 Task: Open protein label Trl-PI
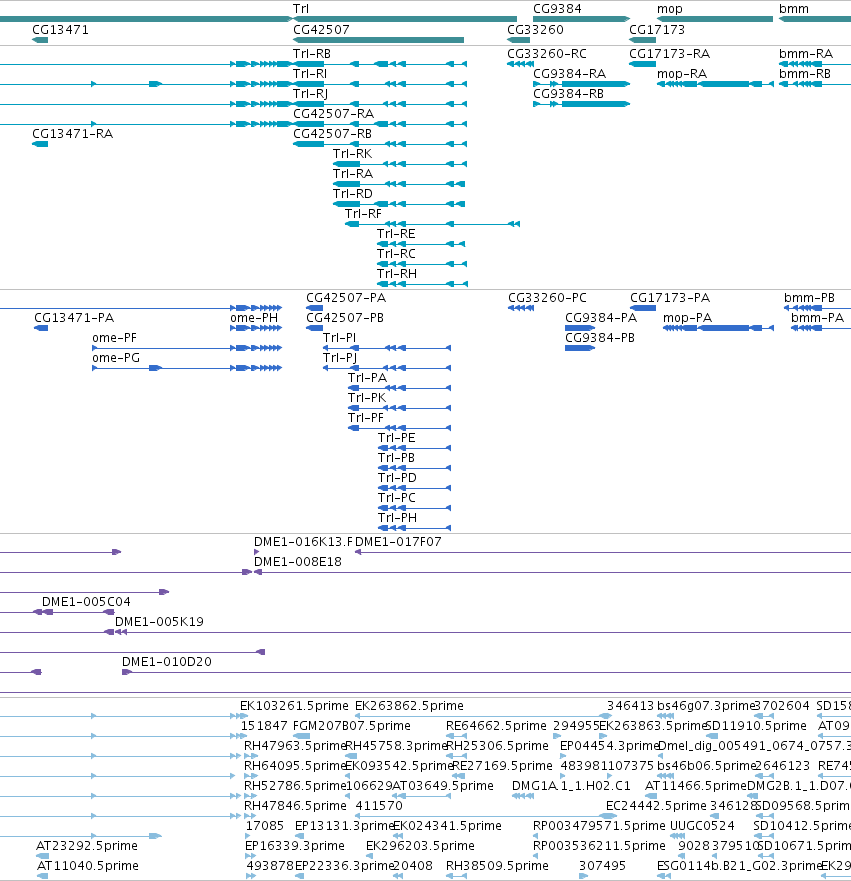339,338
